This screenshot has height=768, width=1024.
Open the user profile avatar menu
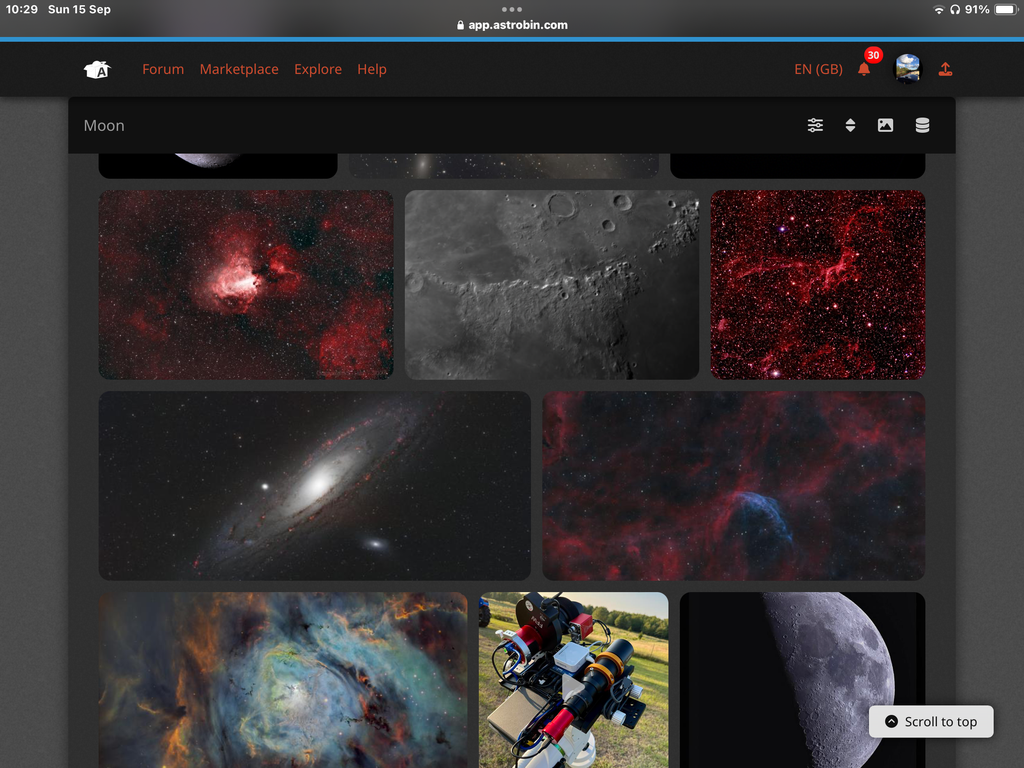point(907,69)
